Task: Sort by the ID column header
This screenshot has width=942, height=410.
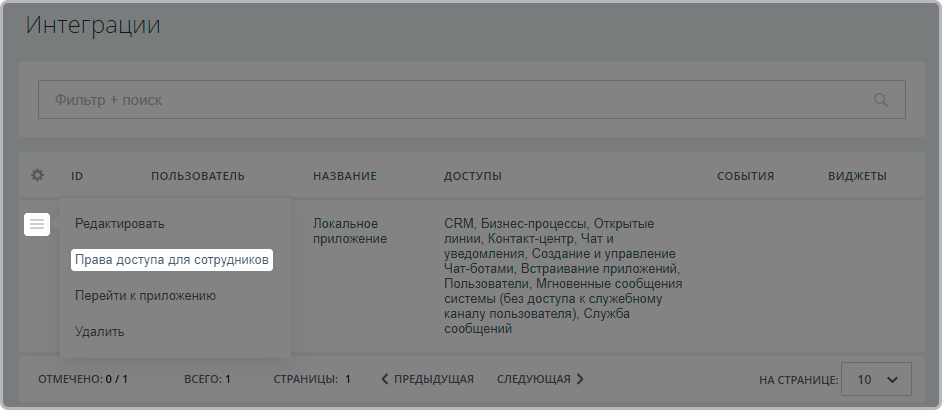Action: click(77, 176)
